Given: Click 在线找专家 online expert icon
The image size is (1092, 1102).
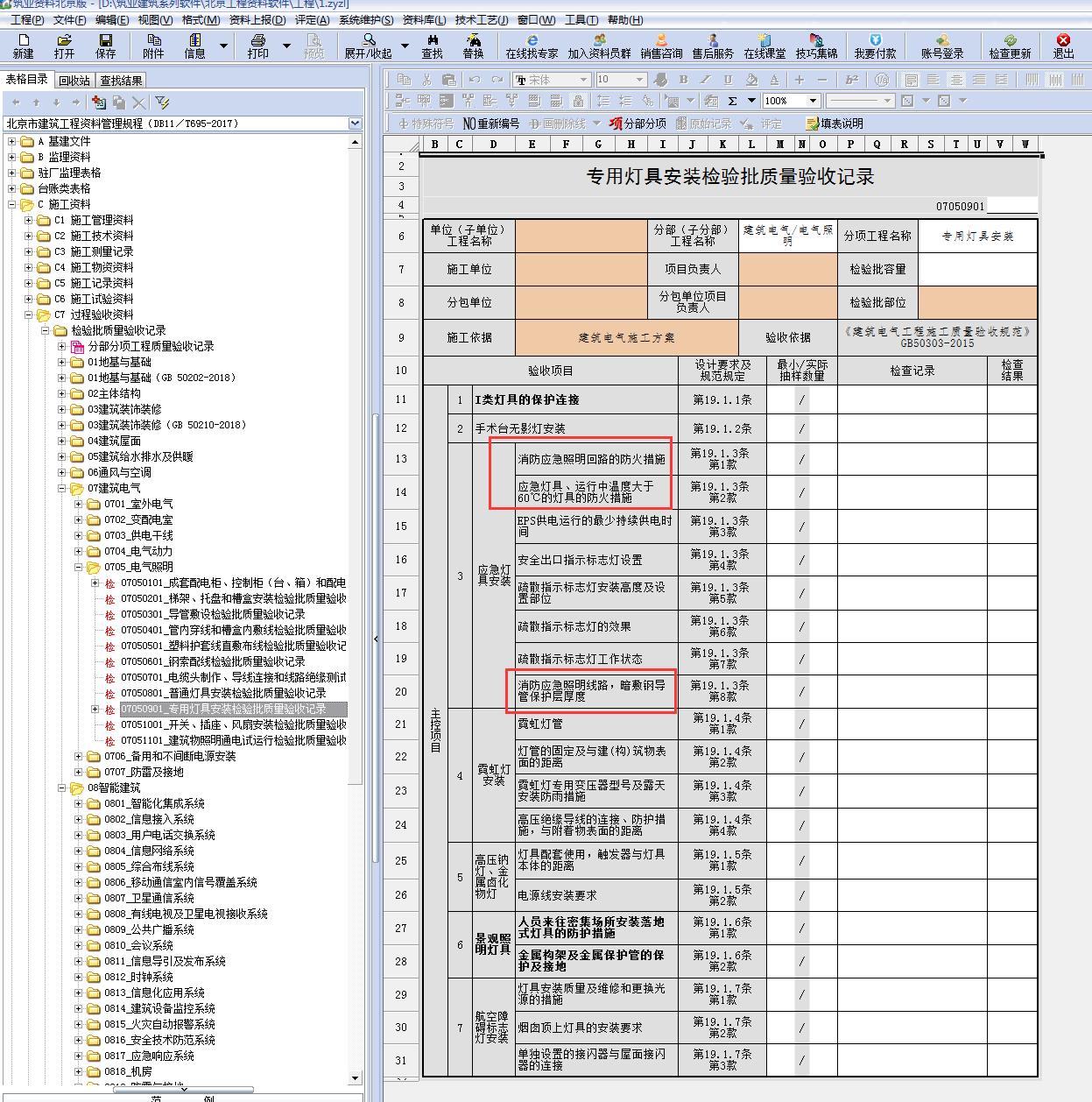Looking at the screenshot, I should click(532, 46).
